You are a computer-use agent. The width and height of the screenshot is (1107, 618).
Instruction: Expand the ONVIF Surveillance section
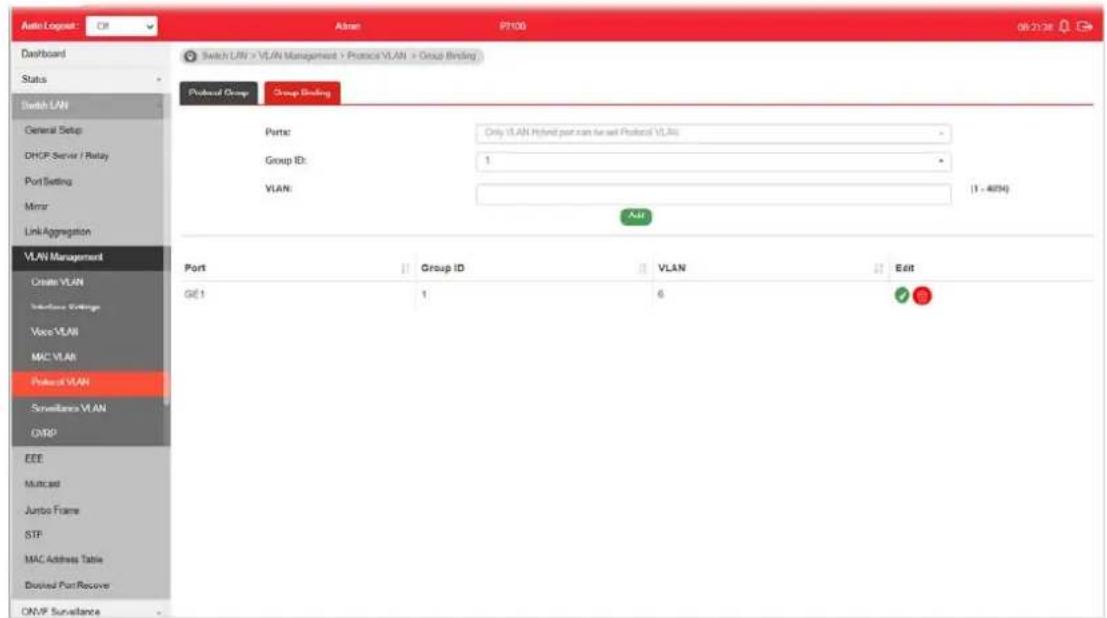tap(90, 611)
